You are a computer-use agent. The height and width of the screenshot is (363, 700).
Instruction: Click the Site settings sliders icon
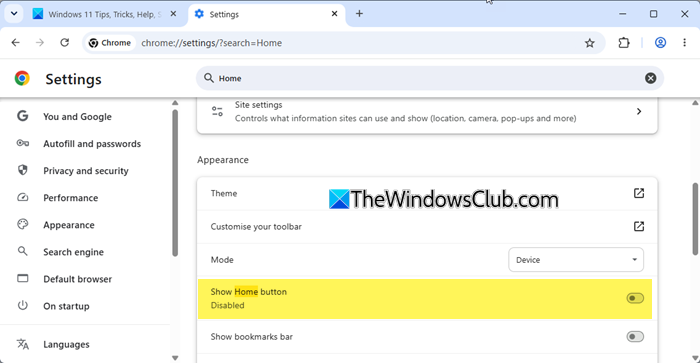coord(217,111)
